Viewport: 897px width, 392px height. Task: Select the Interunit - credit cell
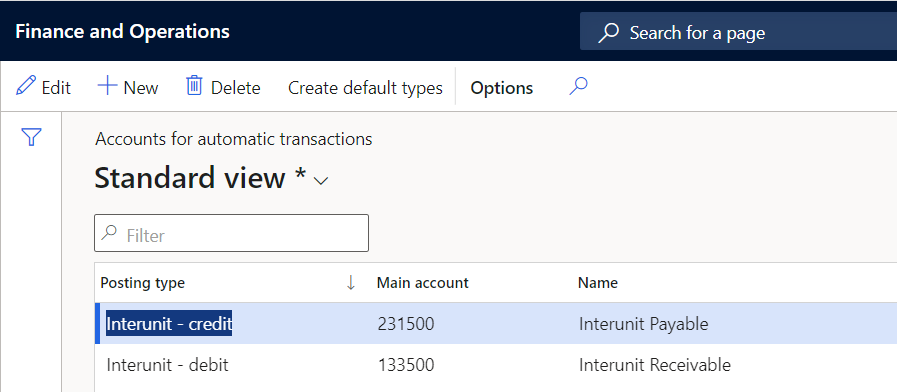point(169,324)
